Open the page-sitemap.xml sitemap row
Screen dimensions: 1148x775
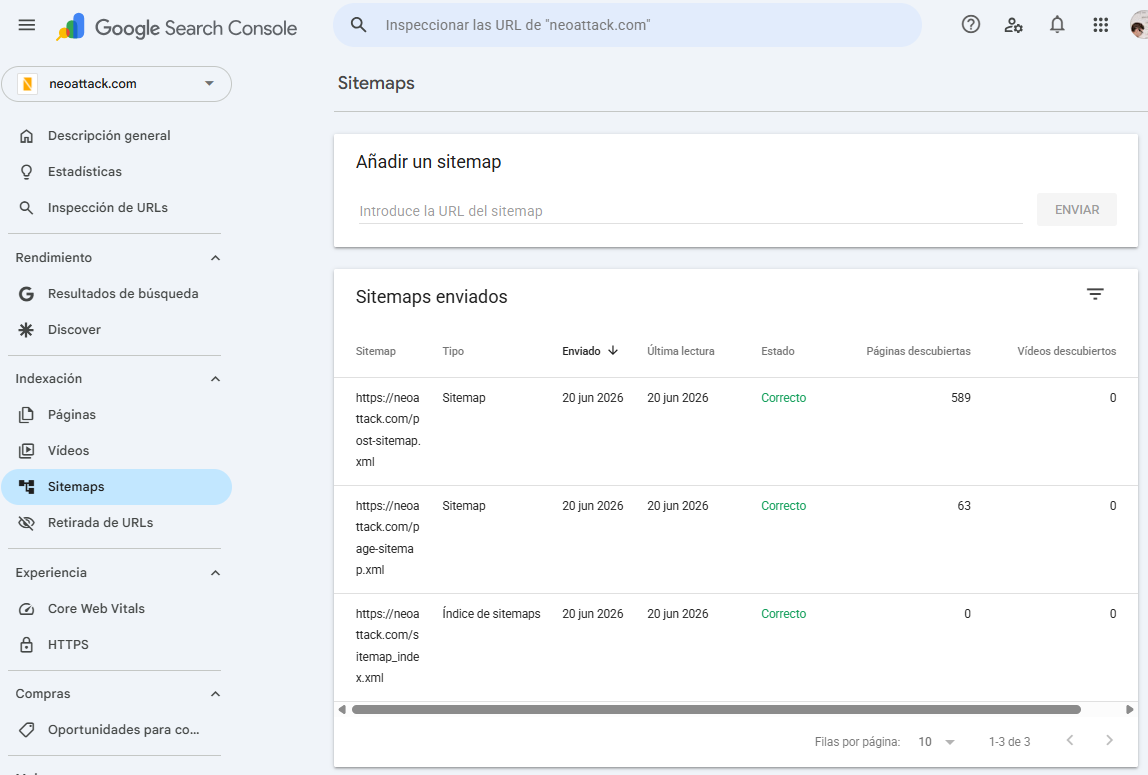pyautogui.click(x=735, y=539)
